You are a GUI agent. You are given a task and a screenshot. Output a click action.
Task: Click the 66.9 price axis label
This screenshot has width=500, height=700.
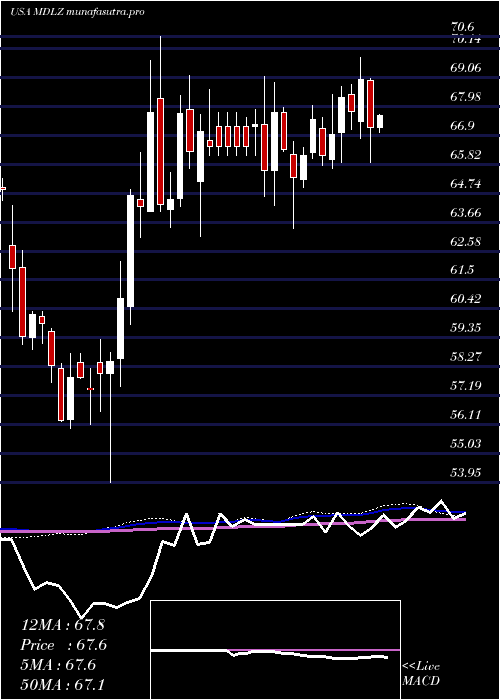click(463, 126)
